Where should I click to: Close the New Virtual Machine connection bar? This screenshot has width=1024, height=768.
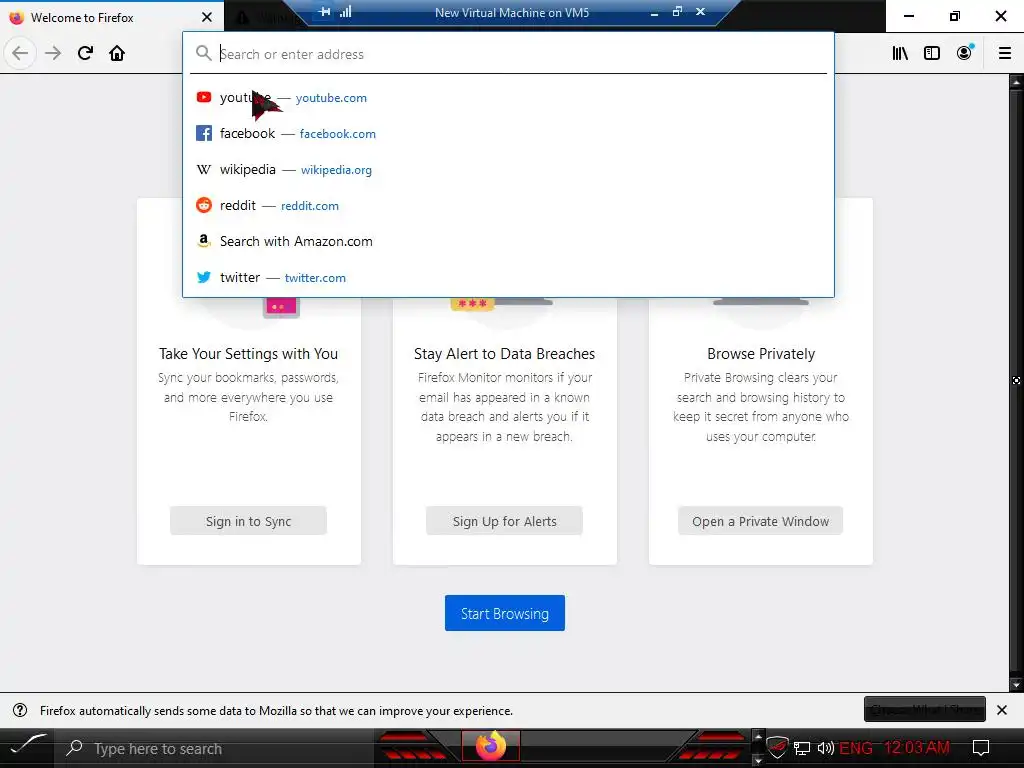[700, 11]
